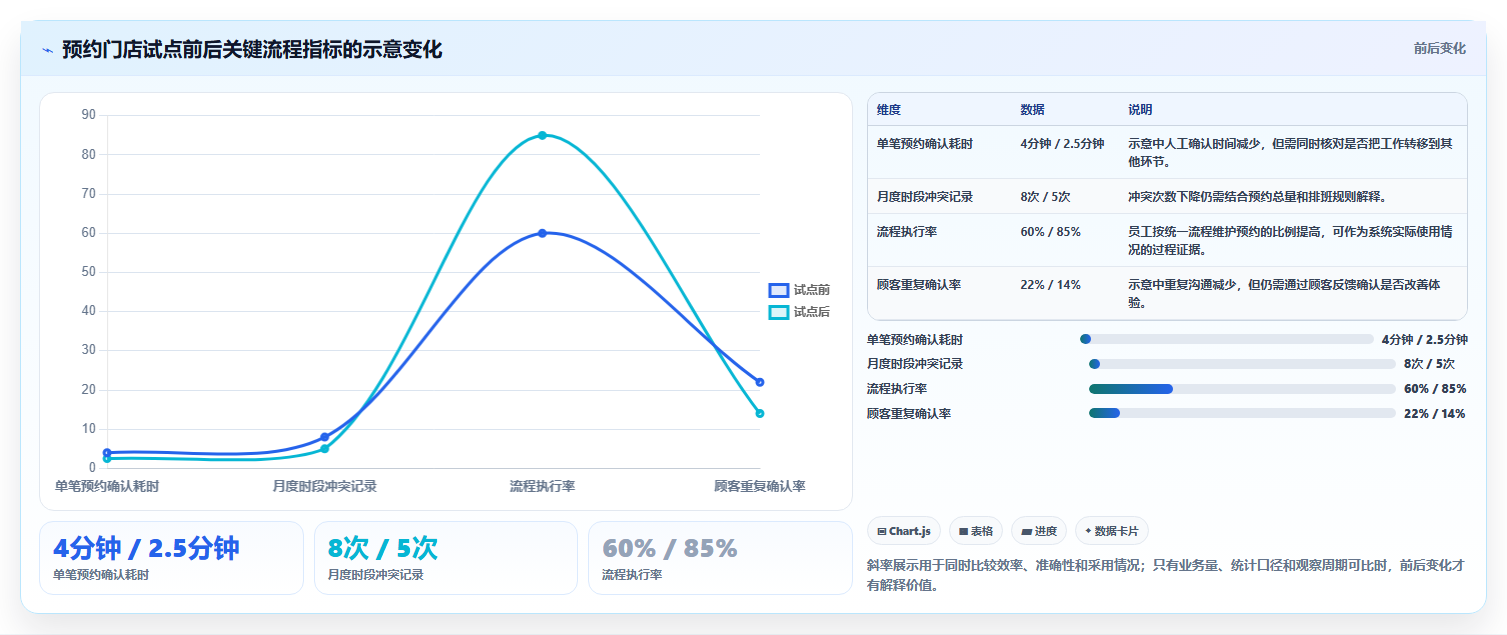Image resolution: width=1507 pixels, height=635 pixels.
Task: Click the lightning icon beside the dashboard title
Action: [47, 50]
